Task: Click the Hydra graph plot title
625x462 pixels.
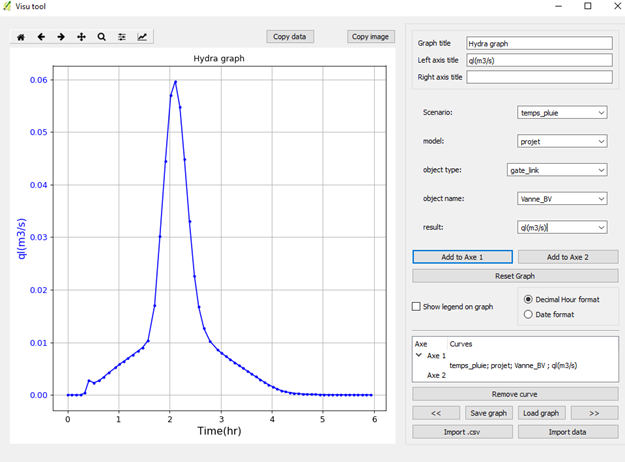Action: point(219,59)
